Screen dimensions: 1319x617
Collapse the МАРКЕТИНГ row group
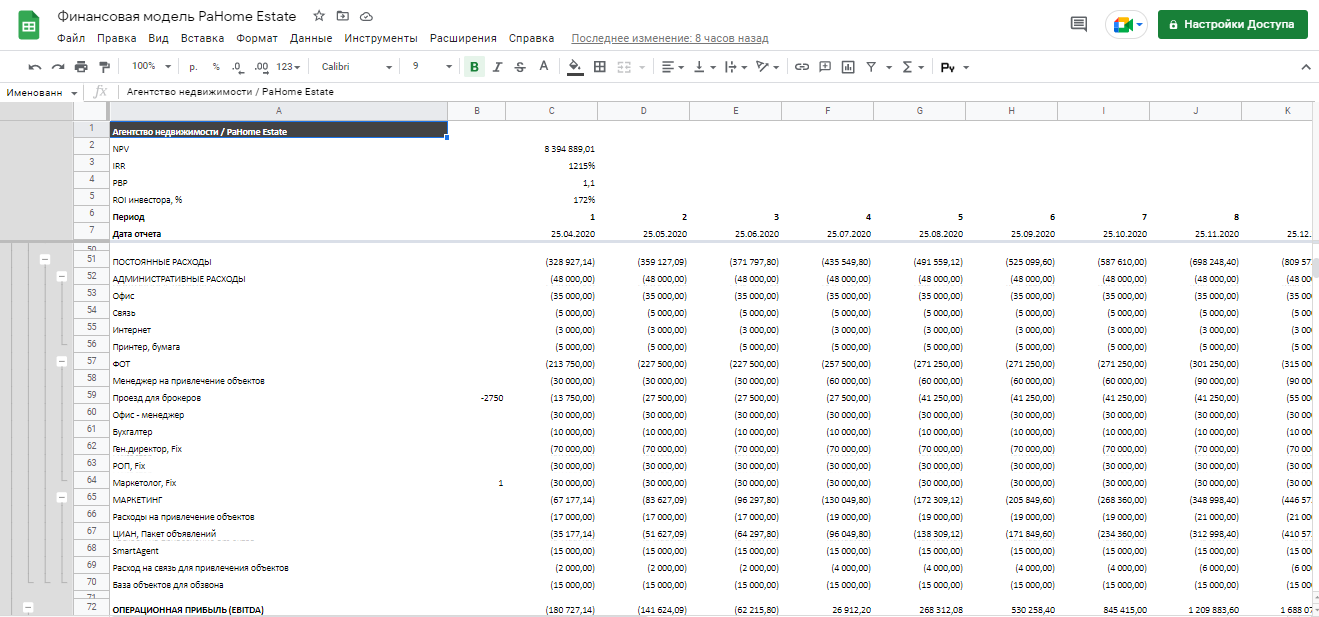point(61,497)
